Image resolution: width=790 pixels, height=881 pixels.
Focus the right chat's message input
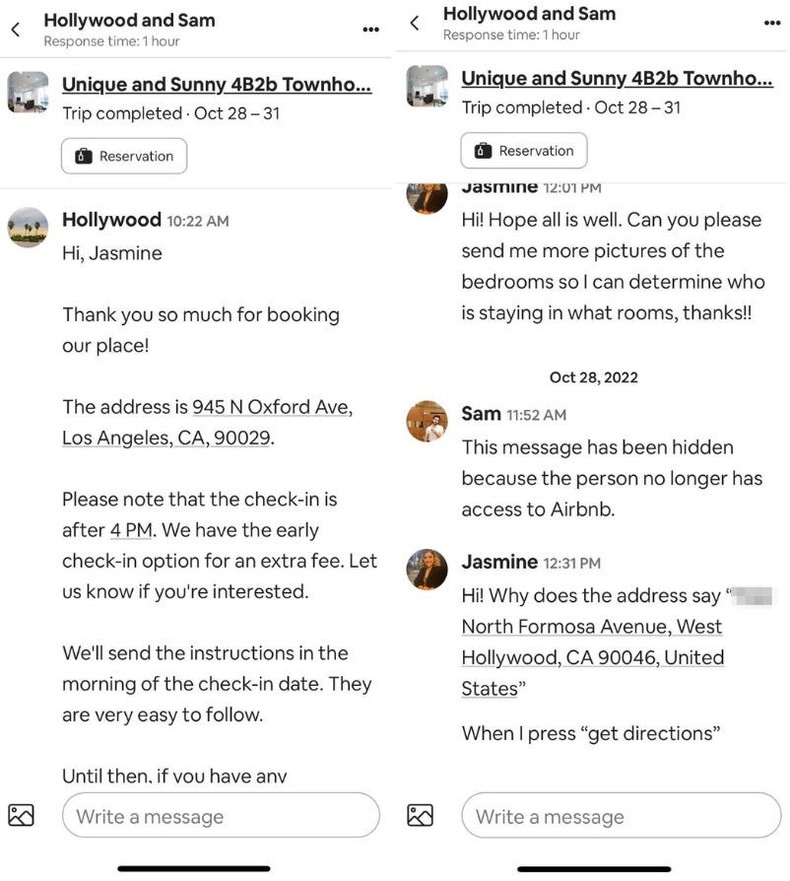tap(620, 816)
